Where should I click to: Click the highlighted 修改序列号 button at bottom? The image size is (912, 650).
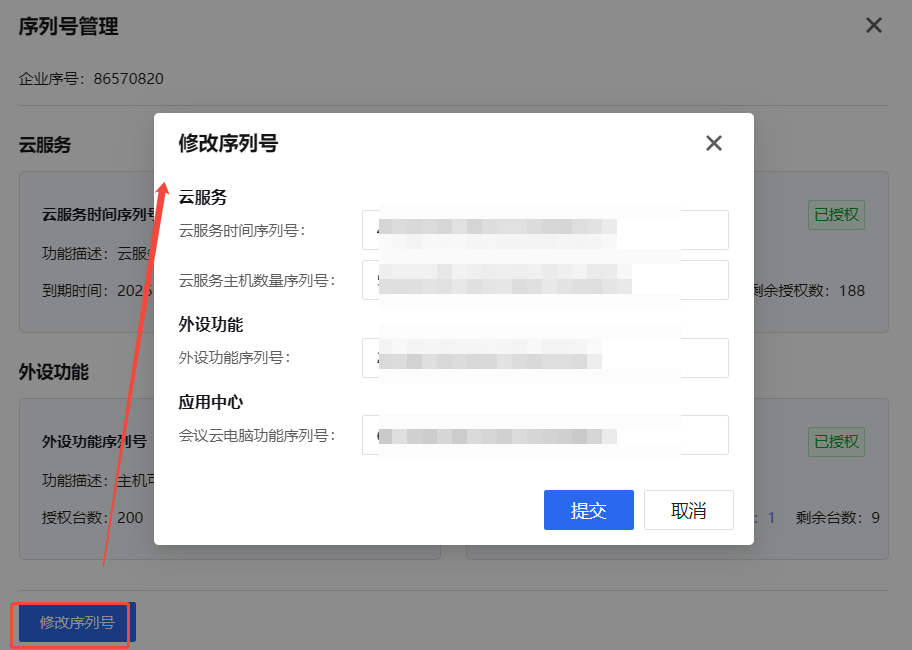pyautogui.click(x=77, y=622)
